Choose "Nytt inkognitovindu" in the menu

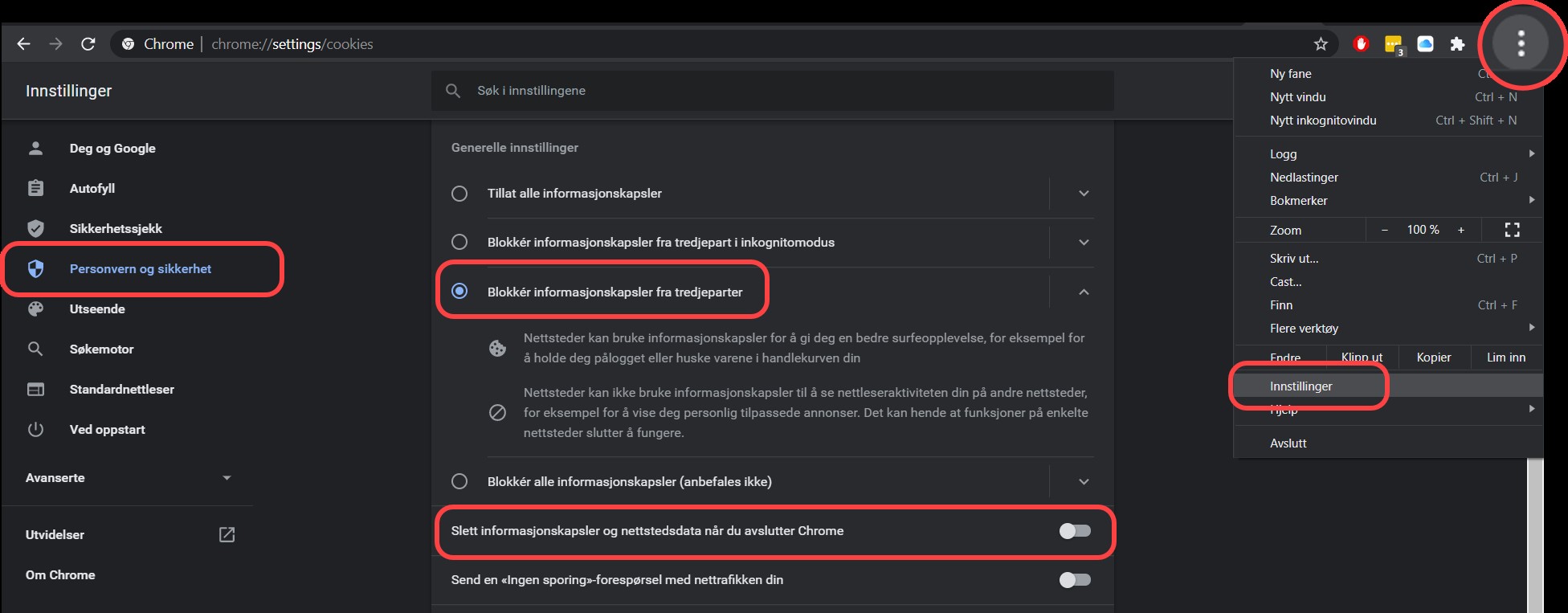click(x=1323, y=121)
